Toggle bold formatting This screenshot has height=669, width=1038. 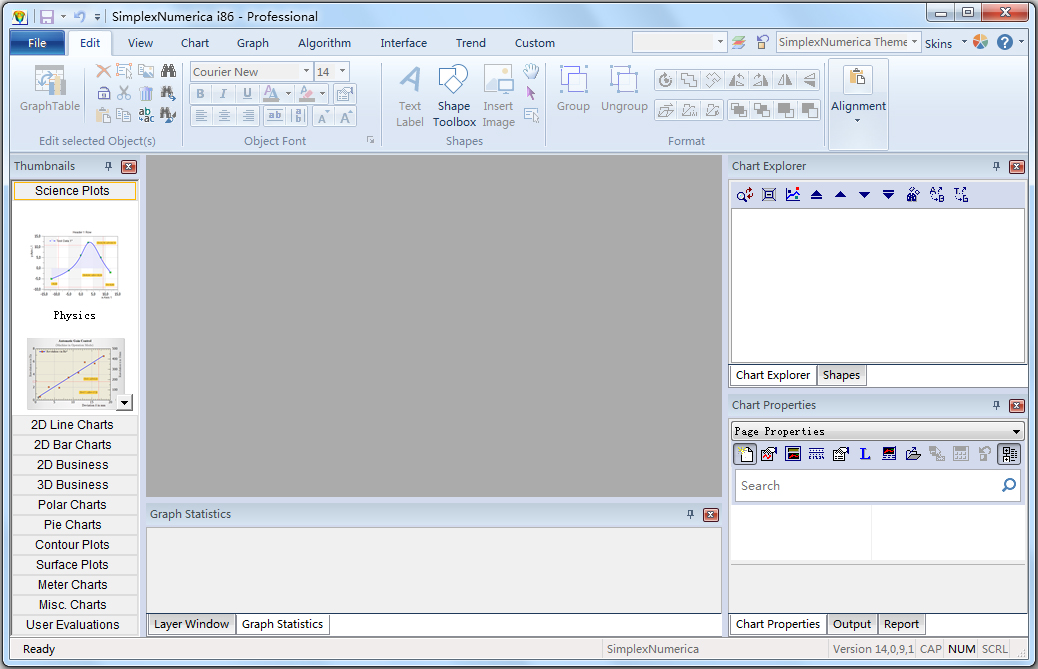click(x=200, y=93)
